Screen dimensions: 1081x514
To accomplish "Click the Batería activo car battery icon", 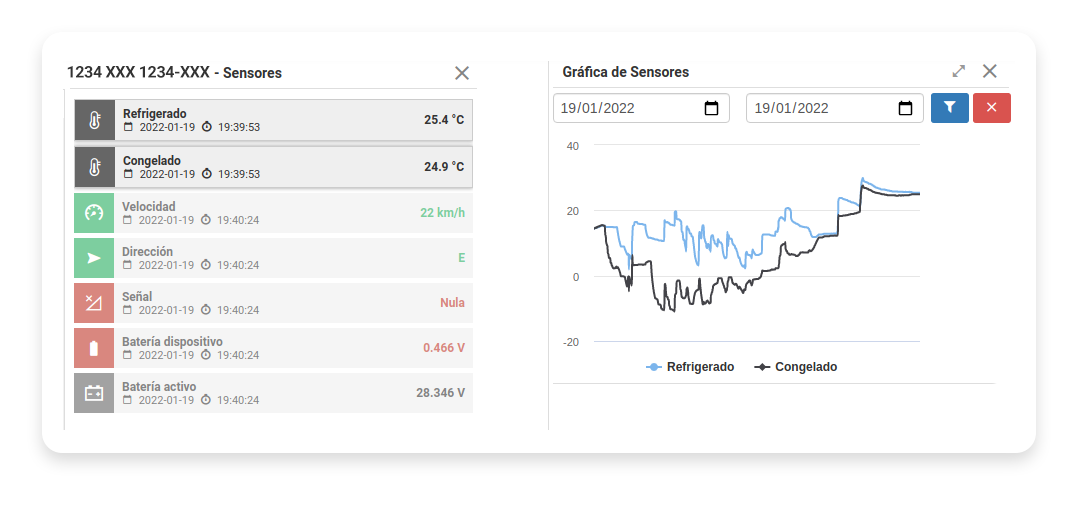I will (94, 393).
